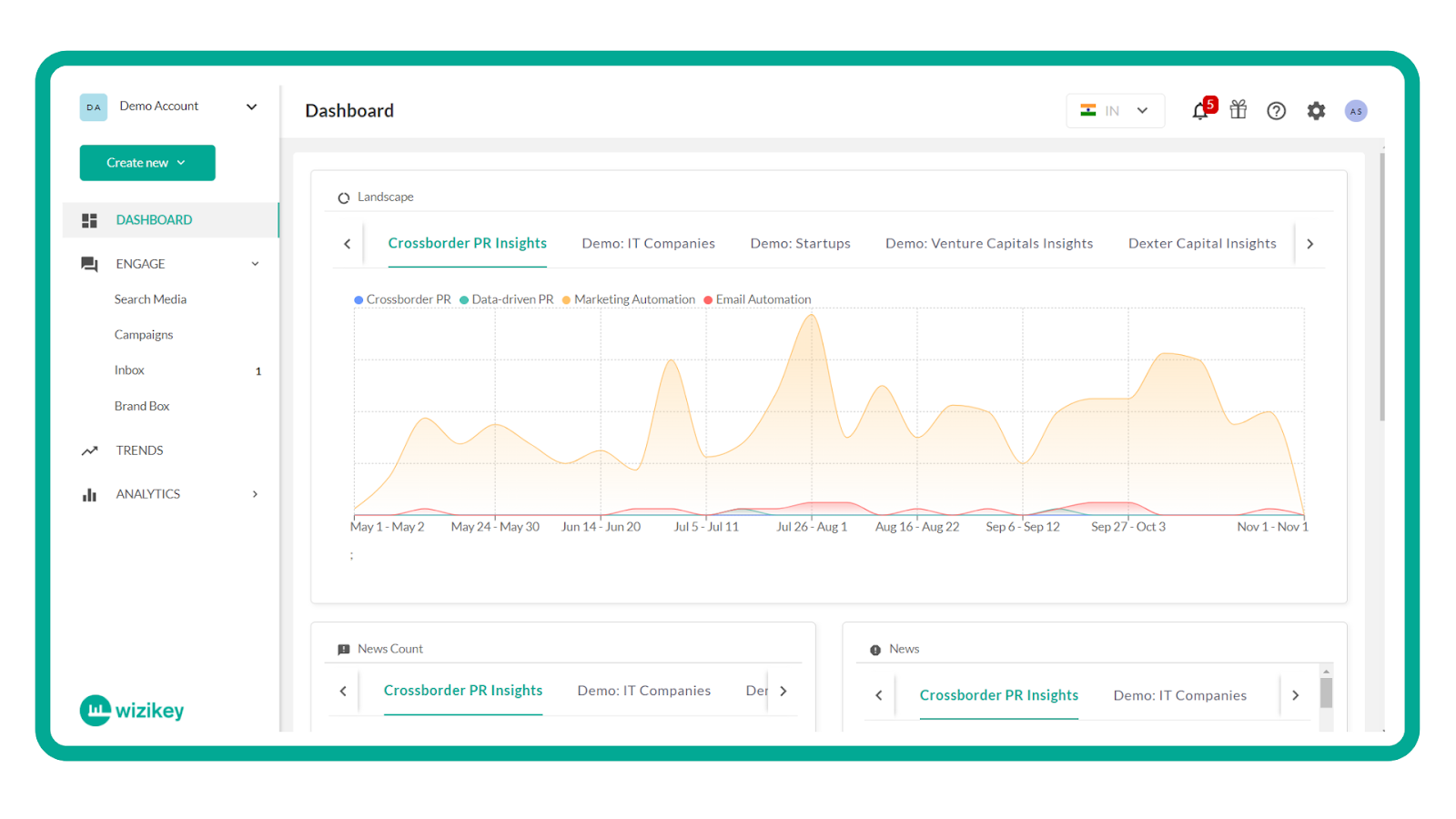Select Demo: IT Companies in News panel
This screenshot has width=1456, height=819.
click(1180, 695)
